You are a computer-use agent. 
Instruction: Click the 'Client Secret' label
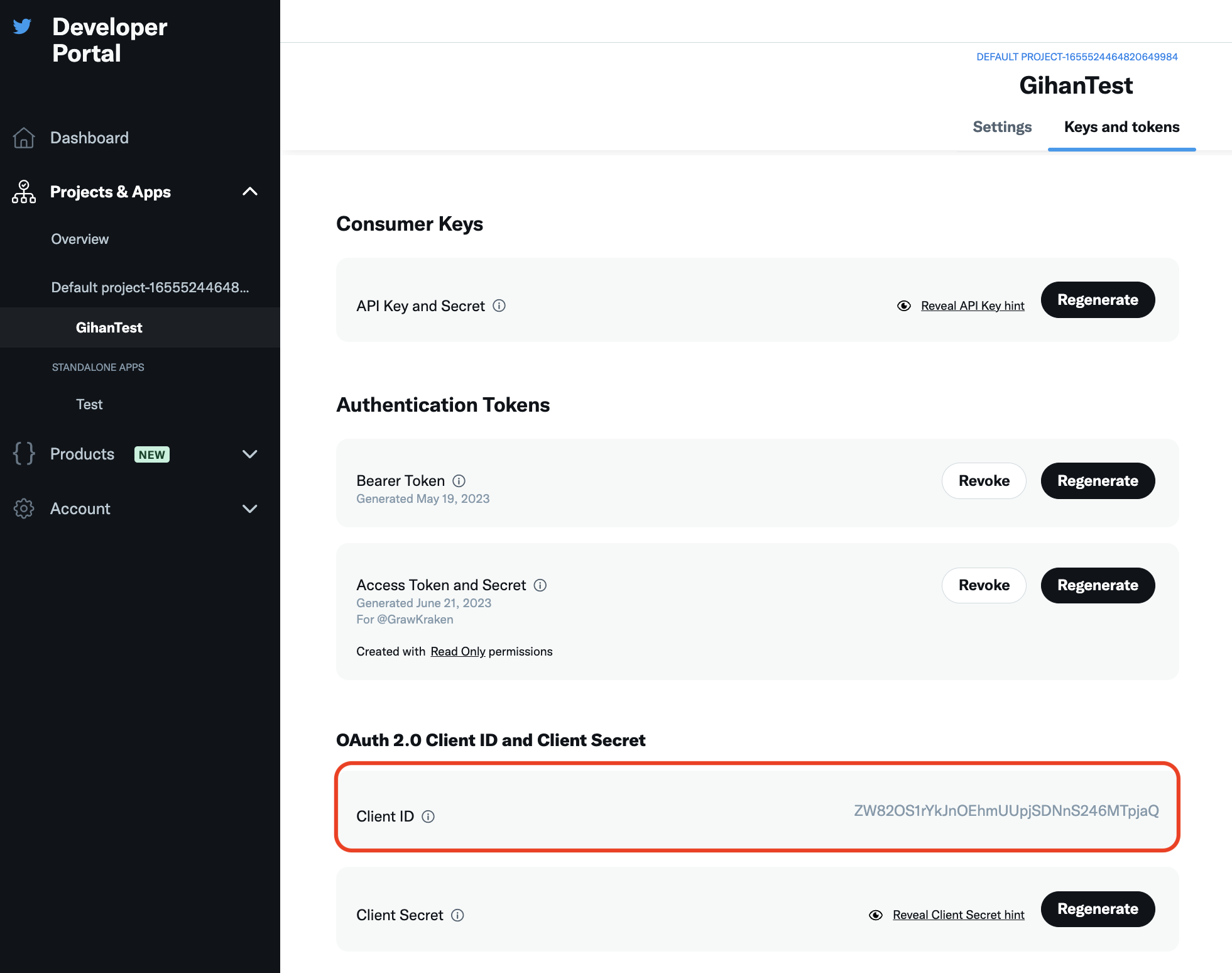pos(400,915)
